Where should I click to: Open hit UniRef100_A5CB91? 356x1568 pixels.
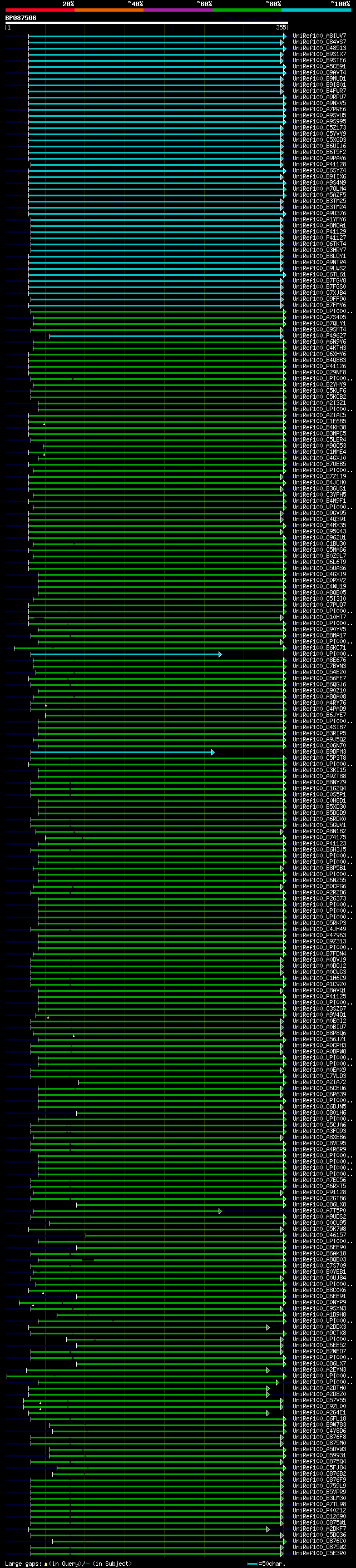click(x=319, y=66)
